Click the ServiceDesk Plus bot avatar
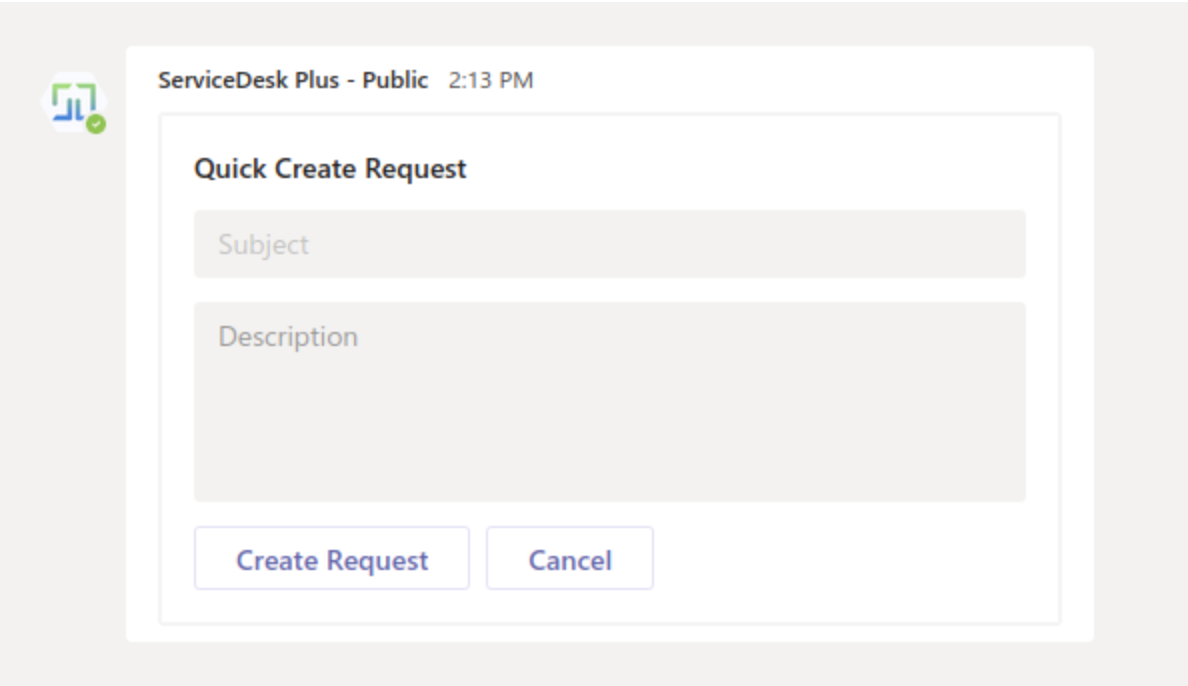This screenshot has width=1188, height=686. click(75, 102)
